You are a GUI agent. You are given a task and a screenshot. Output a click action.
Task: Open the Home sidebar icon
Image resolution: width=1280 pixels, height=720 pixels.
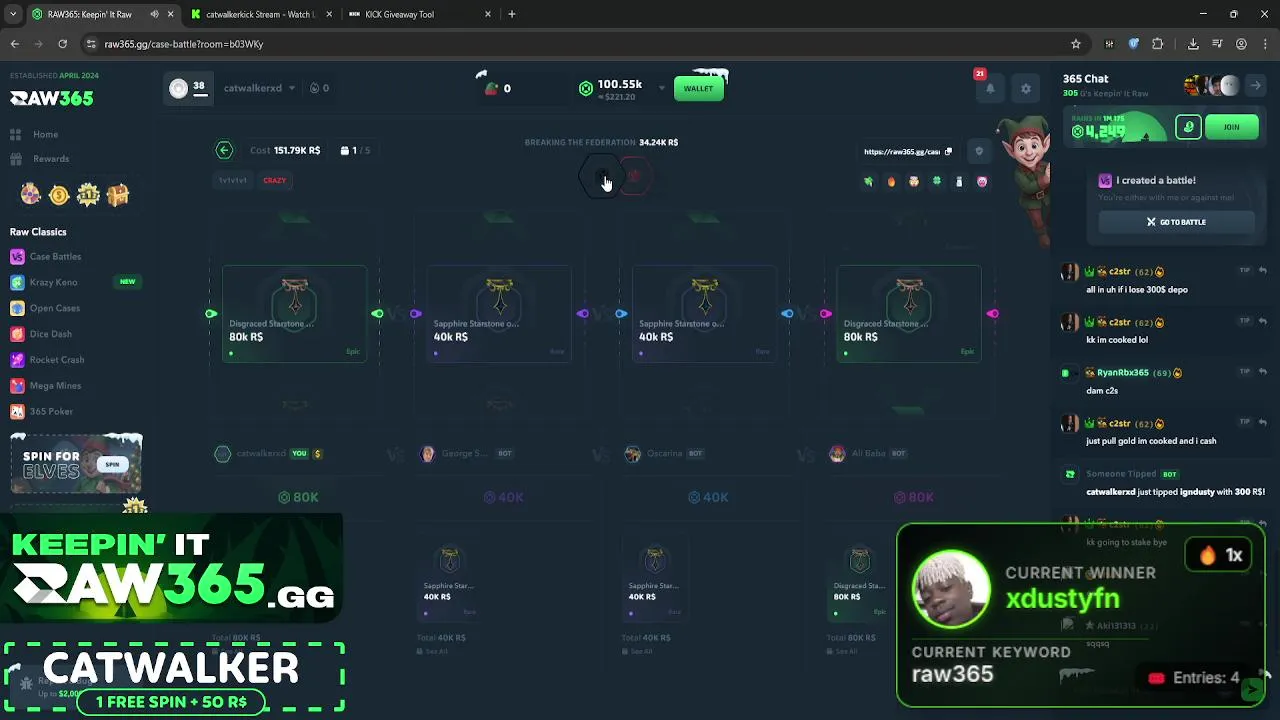[16, 134]
